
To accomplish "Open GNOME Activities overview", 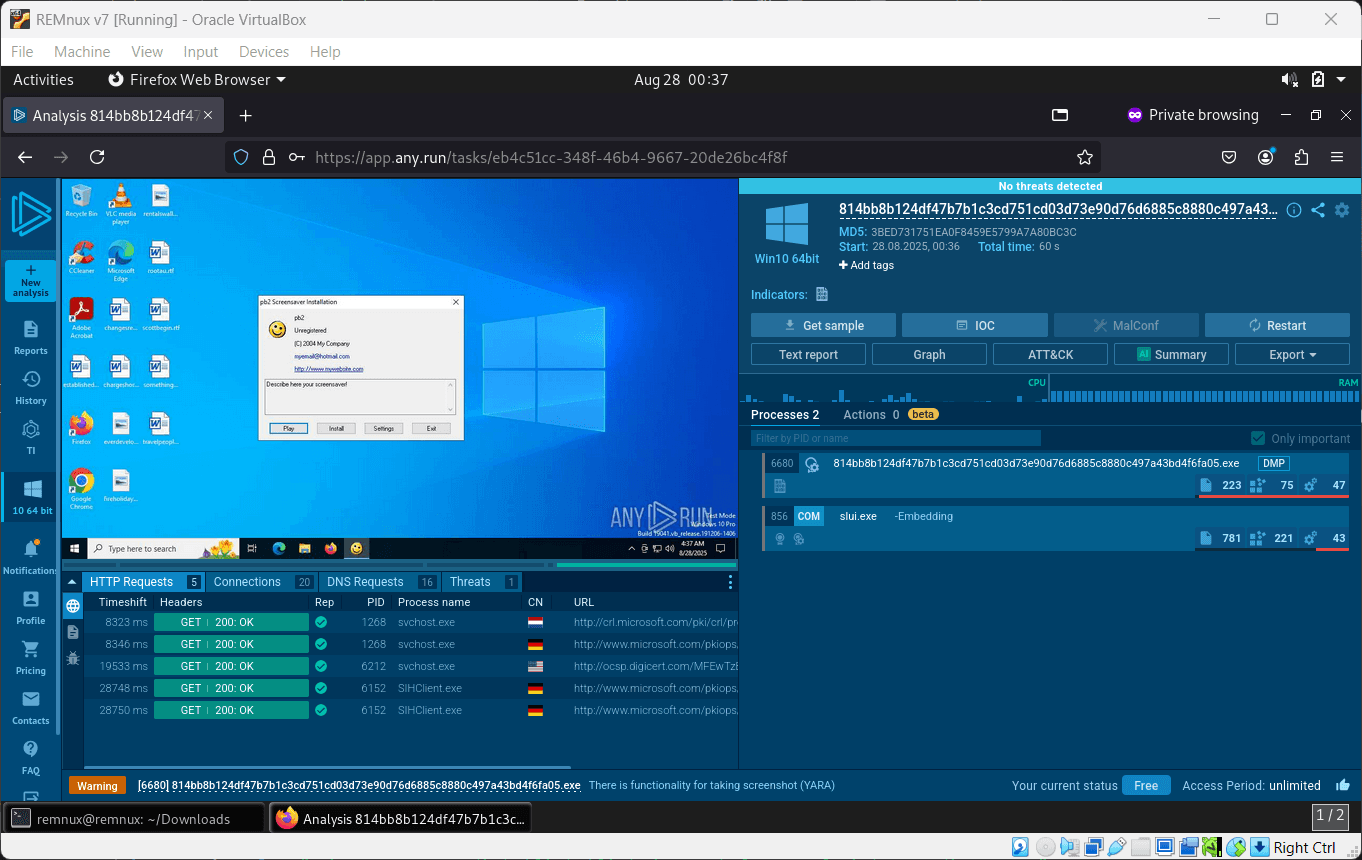I will click(x=43, y=79).
